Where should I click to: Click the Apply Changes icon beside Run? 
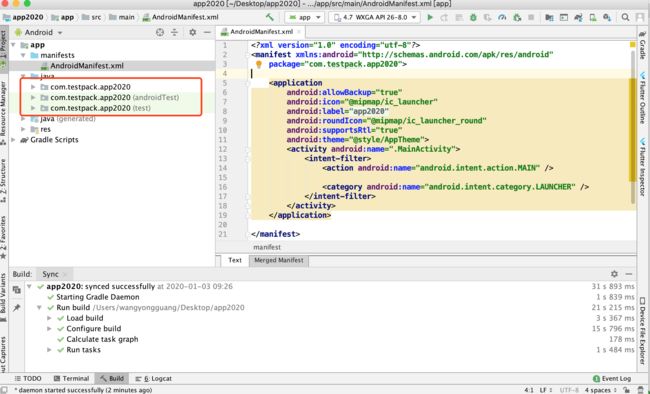point(444,17)
